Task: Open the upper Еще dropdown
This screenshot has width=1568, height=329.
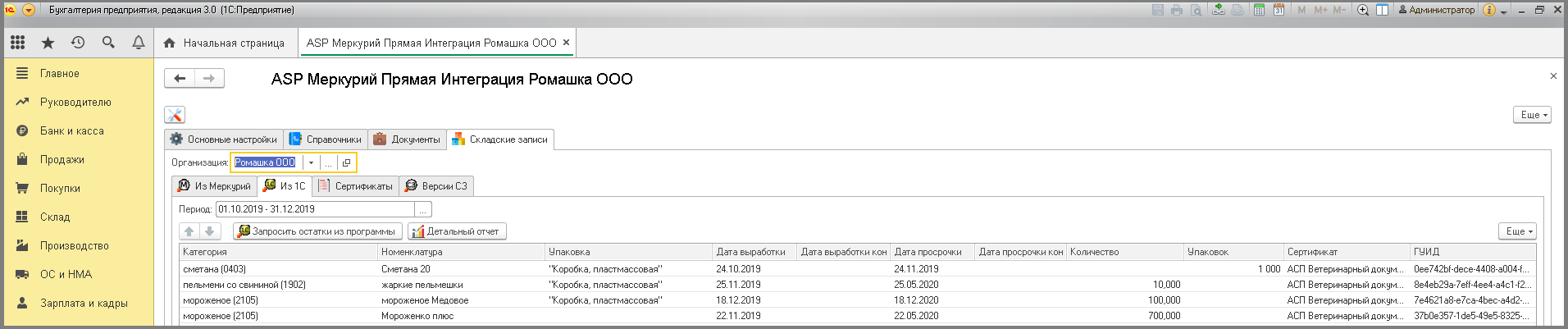Action: [1532, 115]
